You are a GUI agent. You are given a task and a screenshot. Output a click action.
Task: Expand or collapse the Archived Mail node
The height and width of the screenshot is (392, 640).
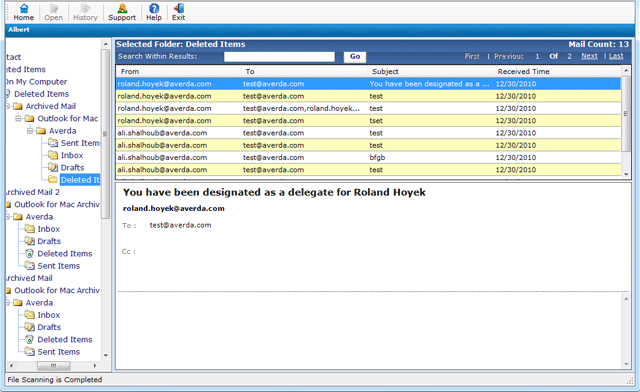click(x=8, y=106)
